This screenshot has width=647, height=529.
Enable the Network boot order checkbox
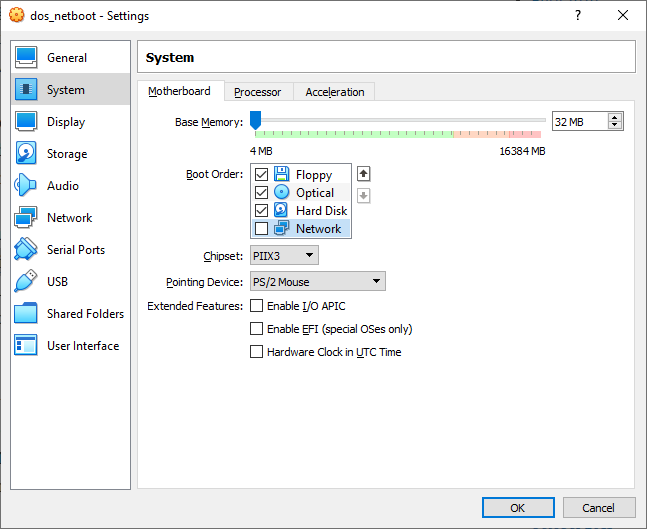(x=261, y=228)
